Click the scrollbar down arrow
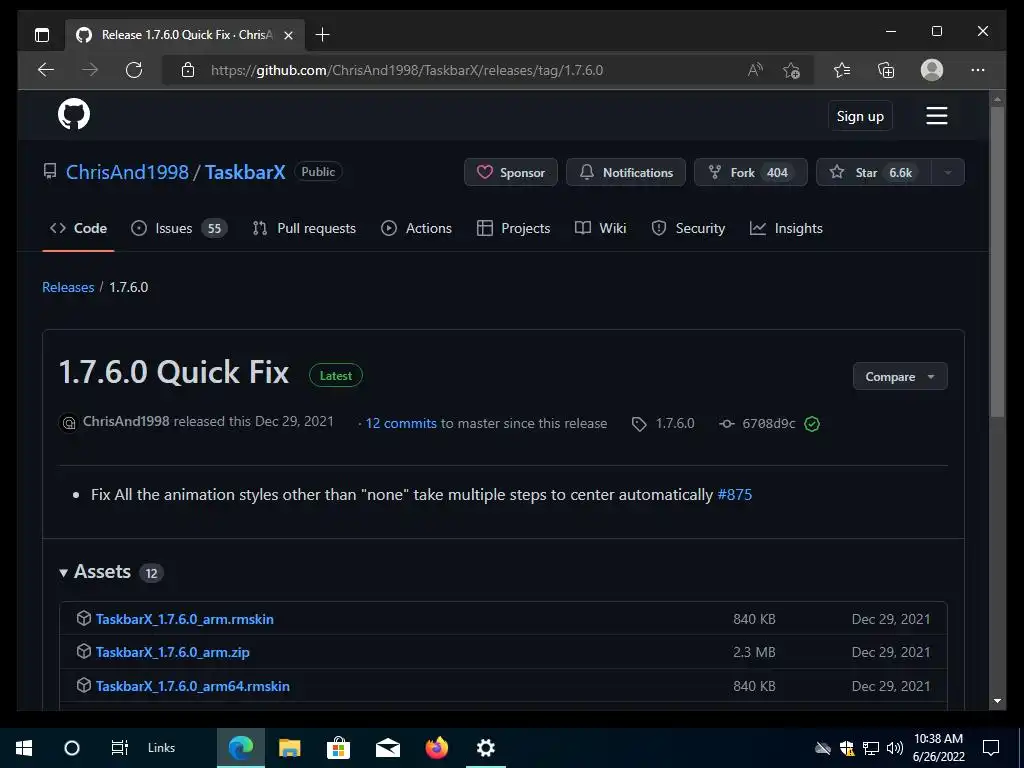This screenshot has width=1024, height=768. click(997, 701)
